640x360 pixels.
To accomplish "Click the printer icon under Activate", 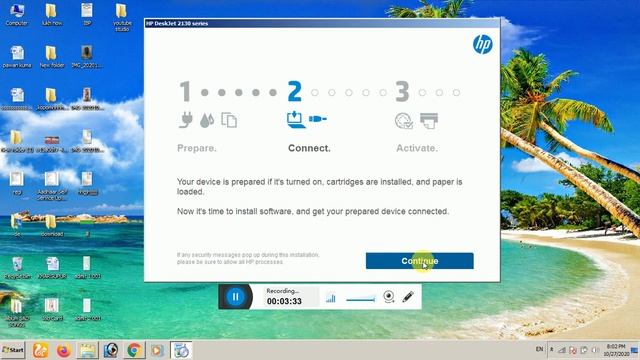I will [429, 121].
